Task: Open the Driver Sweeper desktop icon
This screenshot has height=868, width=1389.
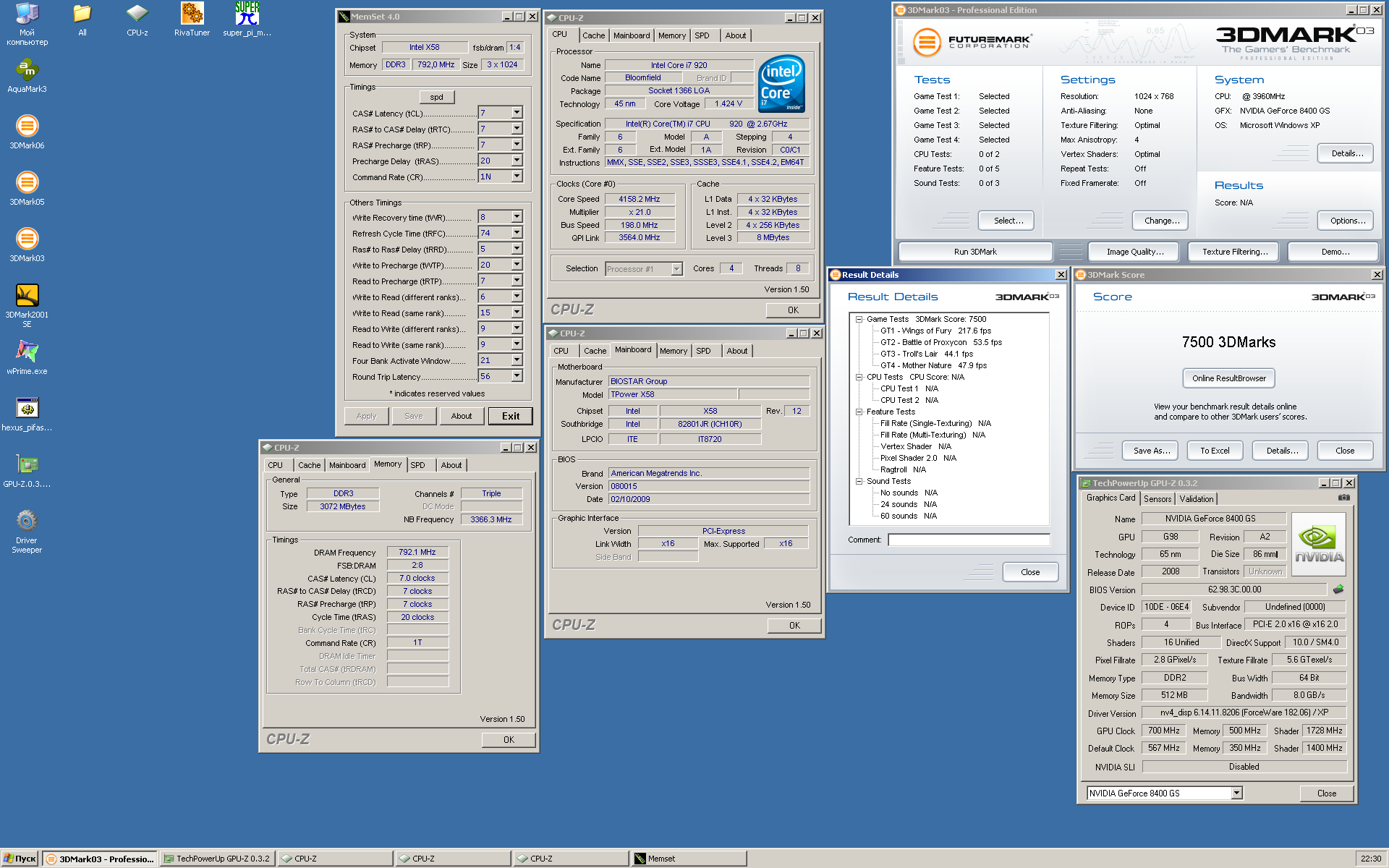Action: (x=27, y=532)
